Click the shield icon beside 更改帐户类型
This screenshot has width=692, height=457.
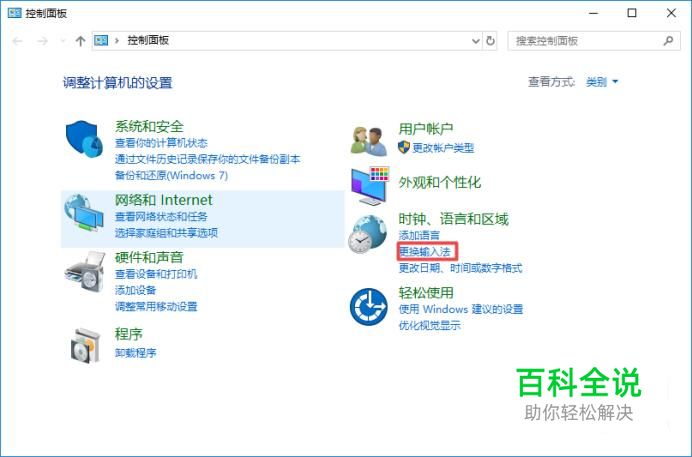tap(403, 147)
